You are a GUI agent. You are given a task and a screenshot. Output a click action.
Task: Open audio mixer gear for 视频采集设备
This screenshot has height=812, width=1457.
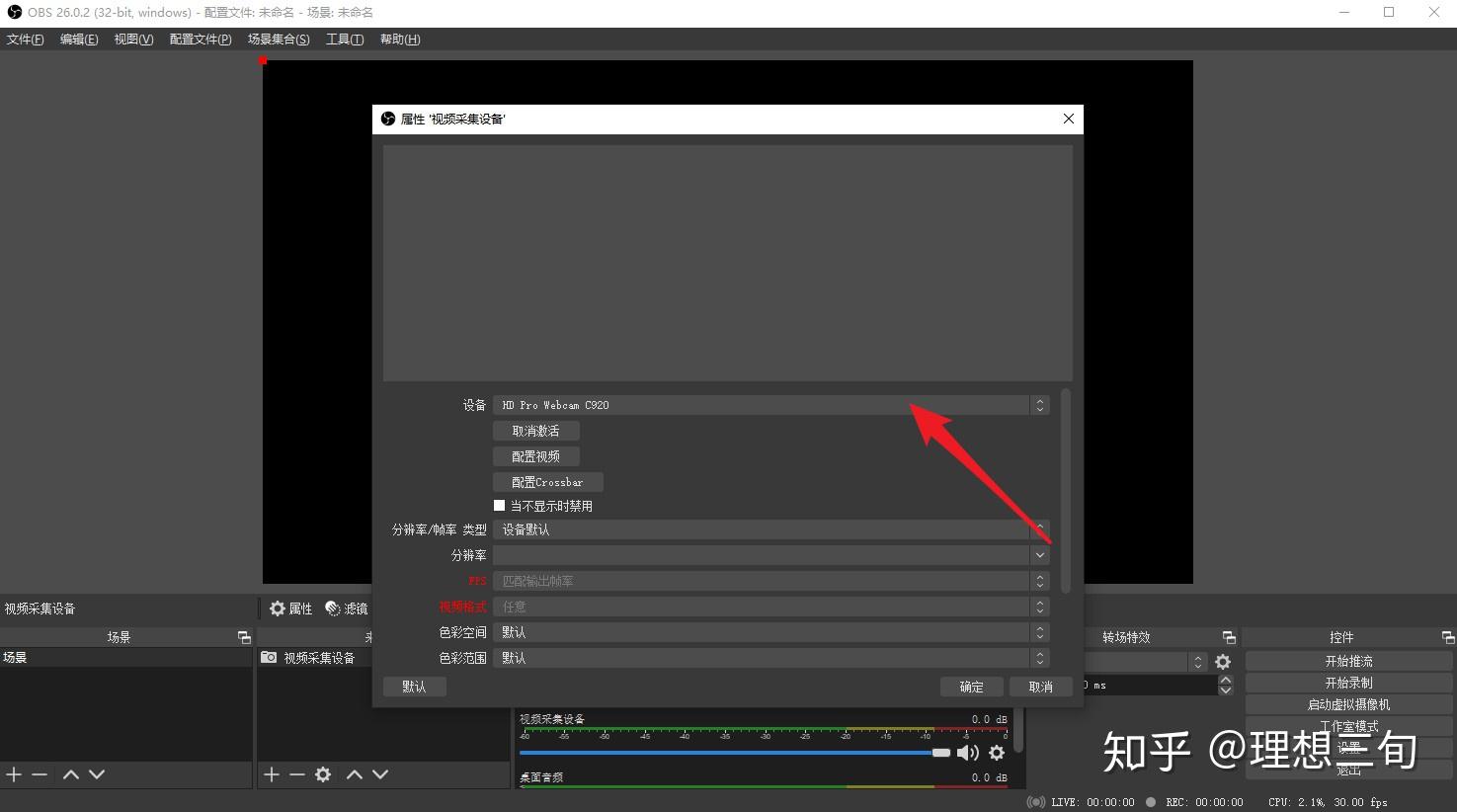pos(997,753)
